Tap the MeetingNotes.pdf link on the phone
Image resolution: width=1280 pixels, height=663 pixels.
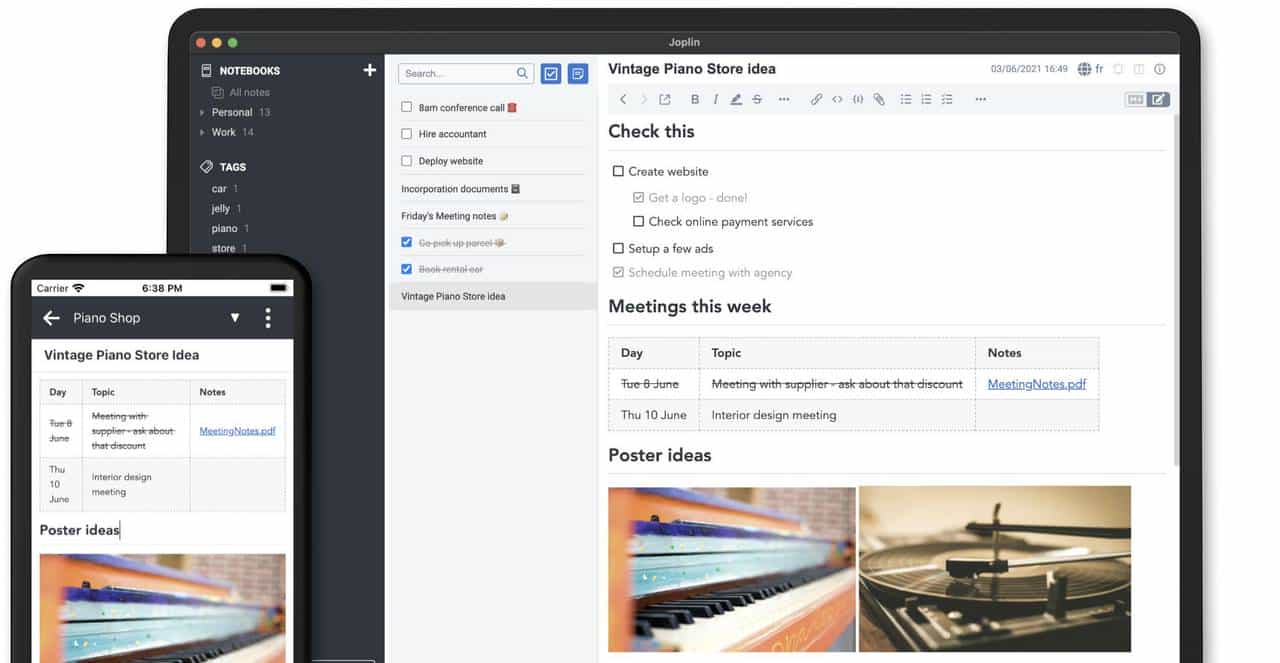click(x=237, y=431)
